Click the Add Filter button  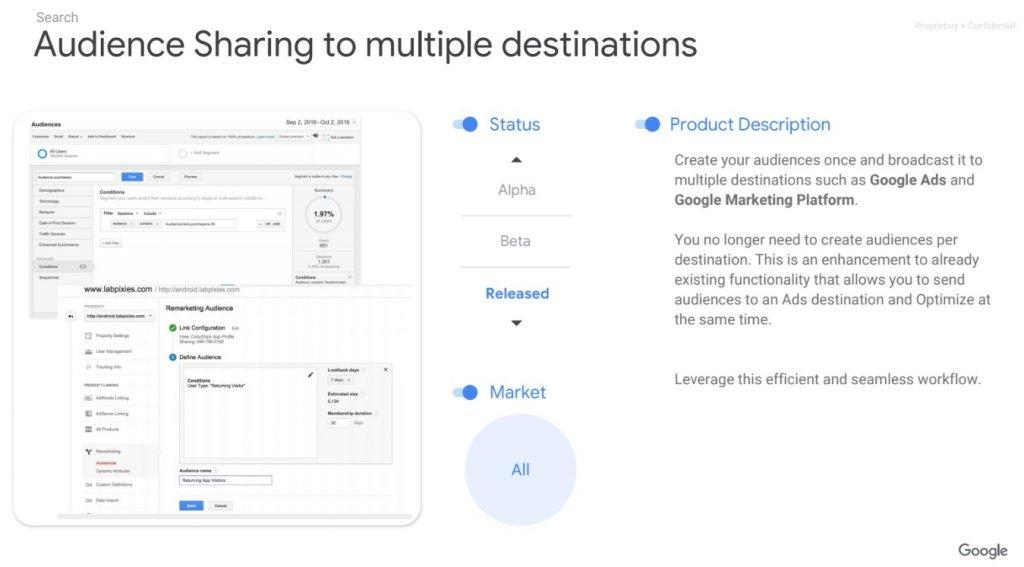click(110, 243)
